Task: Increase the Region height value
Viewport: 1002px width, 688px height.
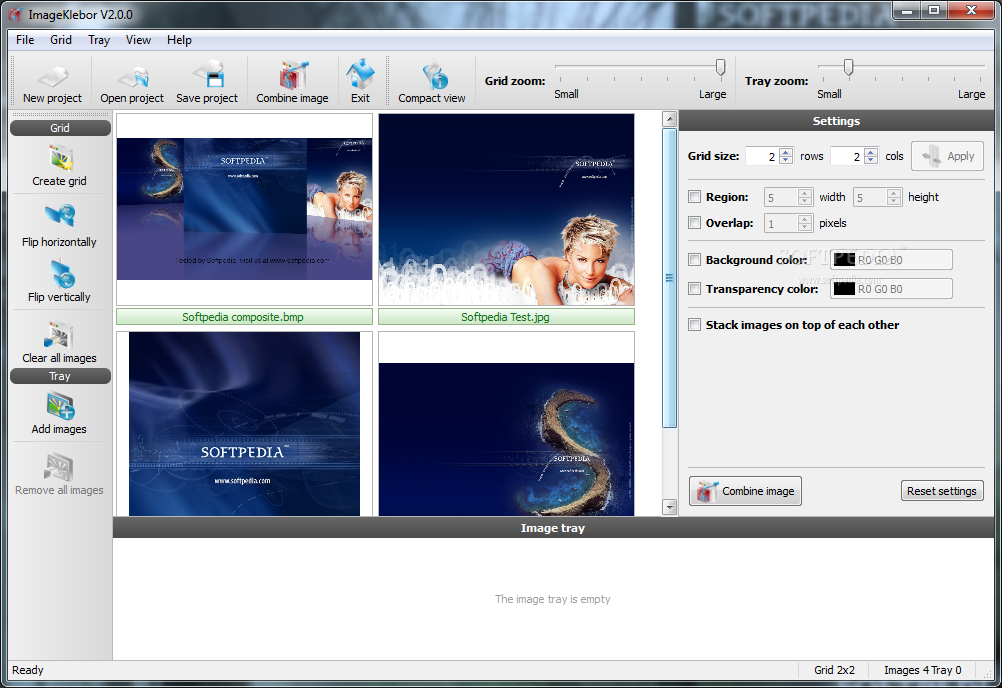Action: tap(894, 193)
